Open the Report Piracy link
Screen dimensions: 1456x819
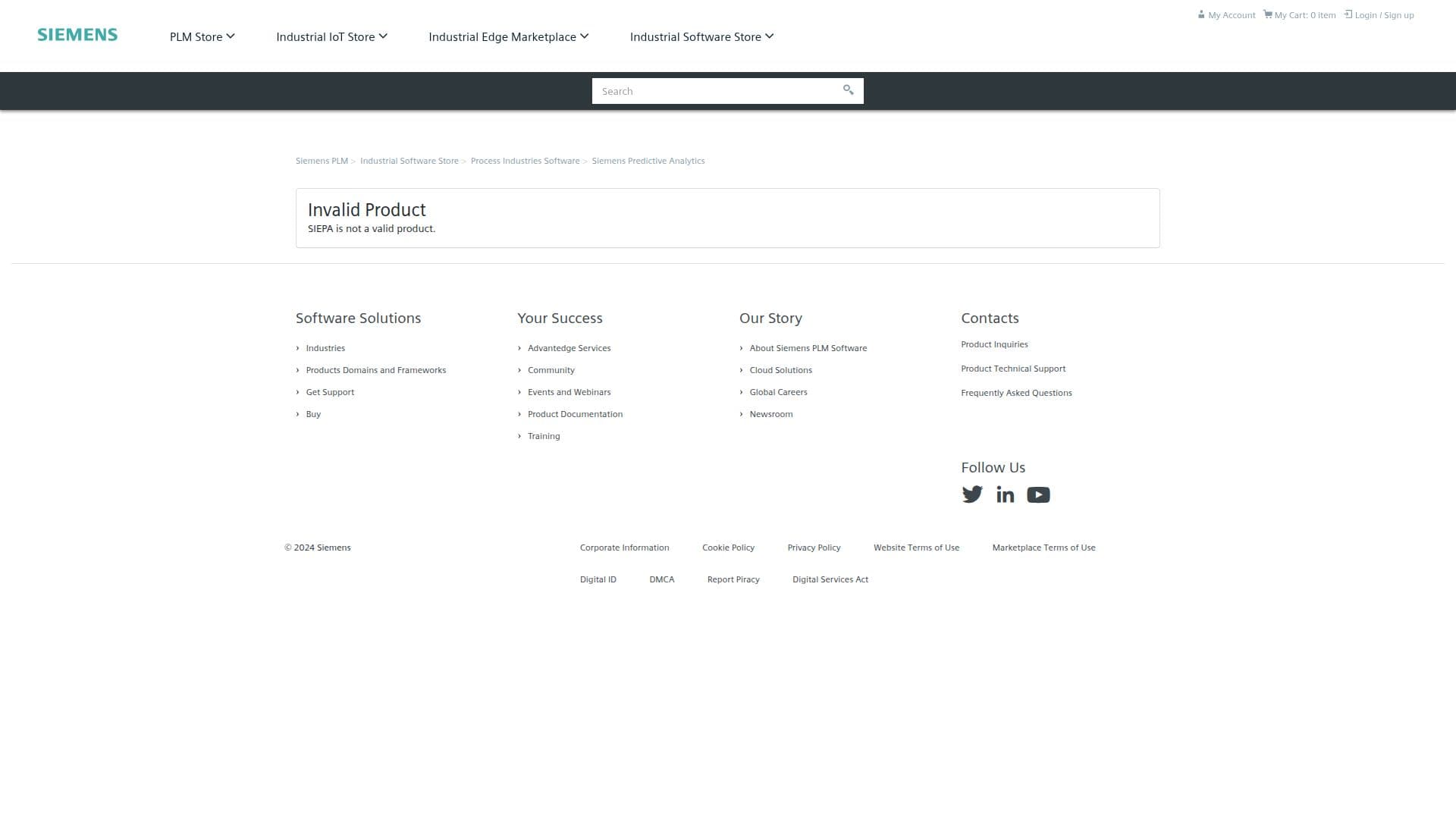(x=733, y=579)
